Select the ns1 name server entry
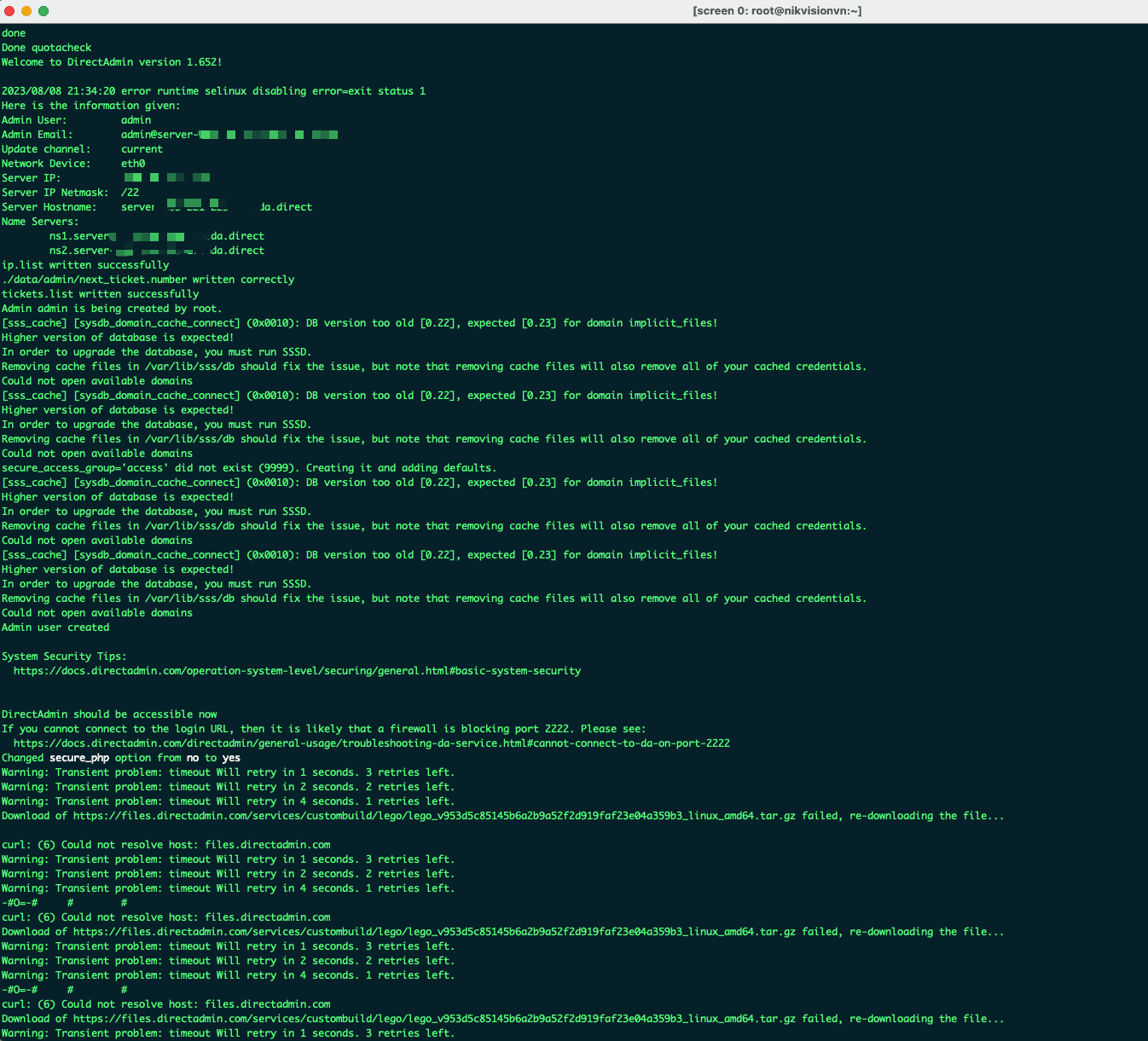Screen dimensions: 1148x1041 click(x=156, y=236)
